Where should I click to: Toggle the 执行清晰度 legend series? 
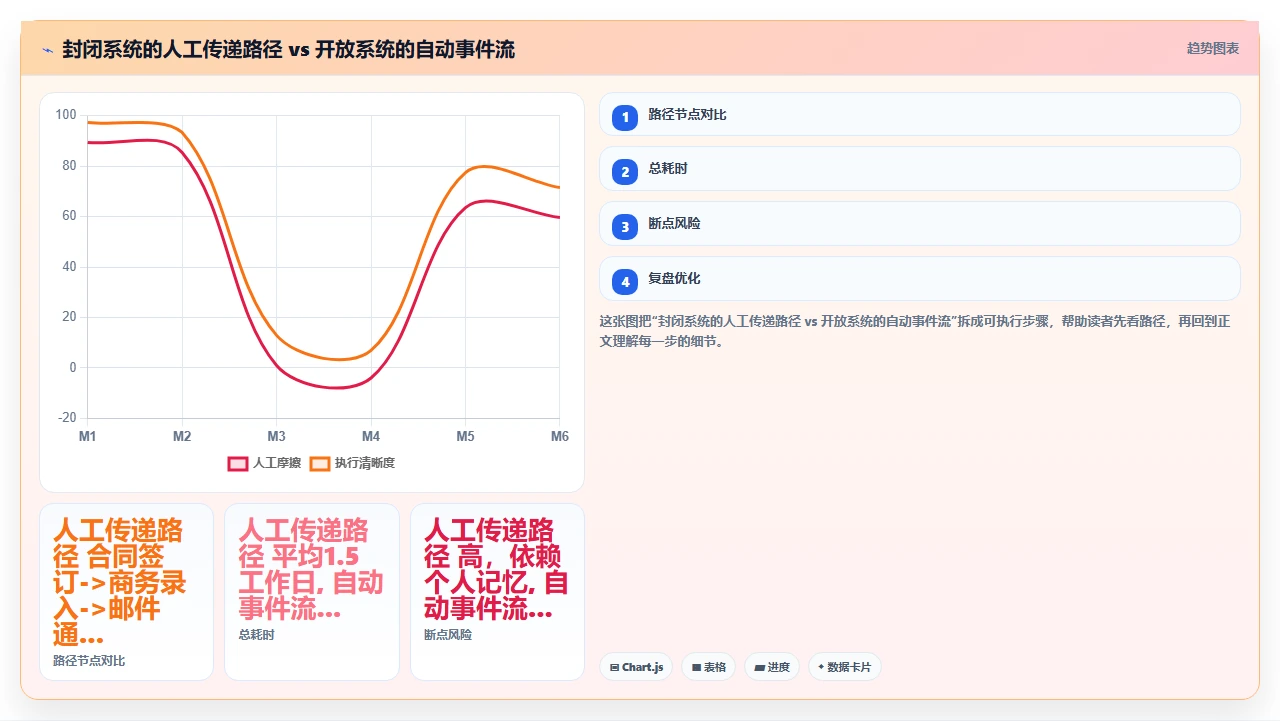tap(353, 463)
